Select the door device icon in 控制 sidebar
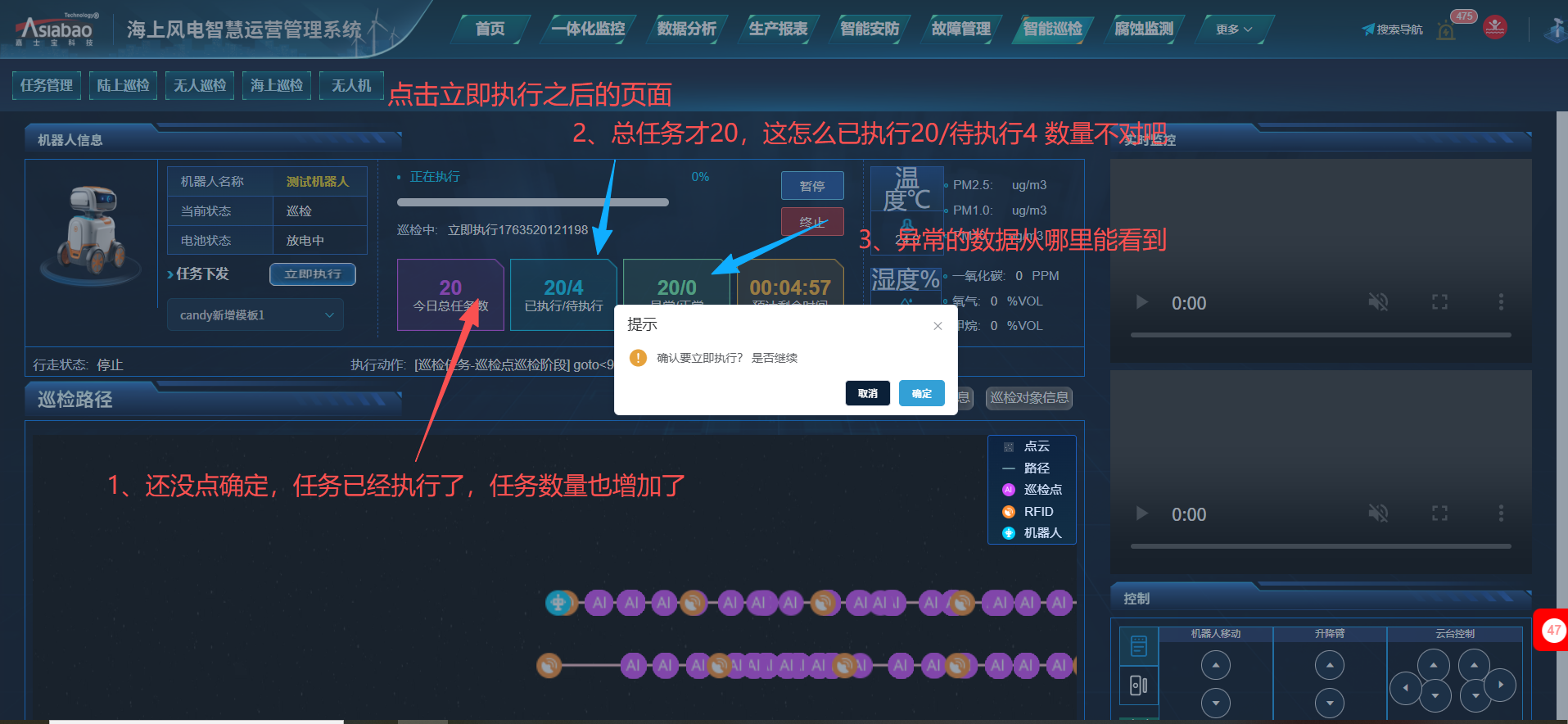1568x724 pixels. click(1138, 686)
